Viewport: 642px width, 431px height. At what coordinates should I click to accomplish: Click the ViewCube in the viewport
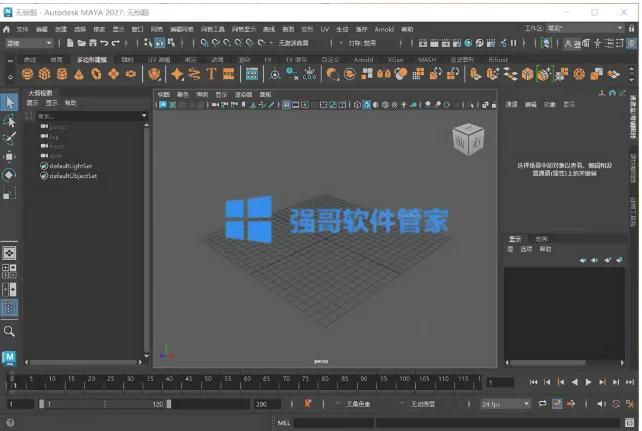468,140
